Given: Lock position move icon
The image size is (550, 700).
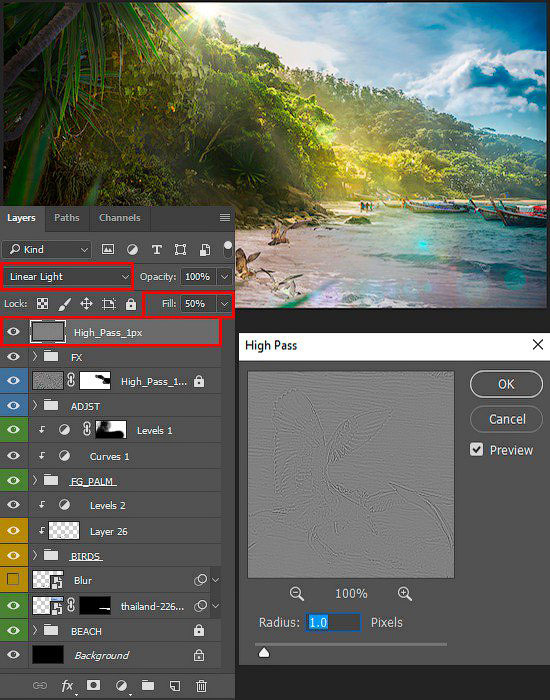Looking at the screenshot, I should [86, 304].
